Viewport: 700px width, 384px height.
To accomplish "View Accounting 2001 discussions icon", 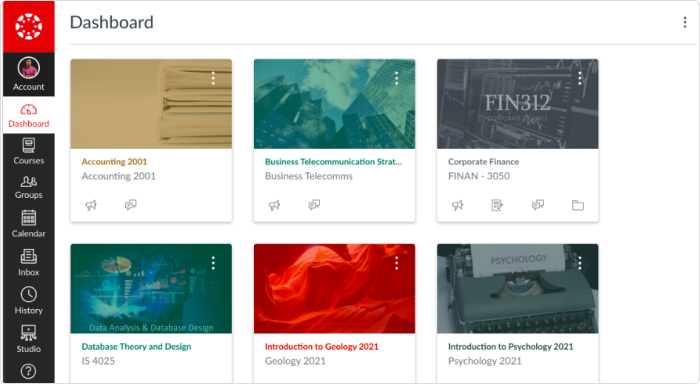I will [131, 205].
